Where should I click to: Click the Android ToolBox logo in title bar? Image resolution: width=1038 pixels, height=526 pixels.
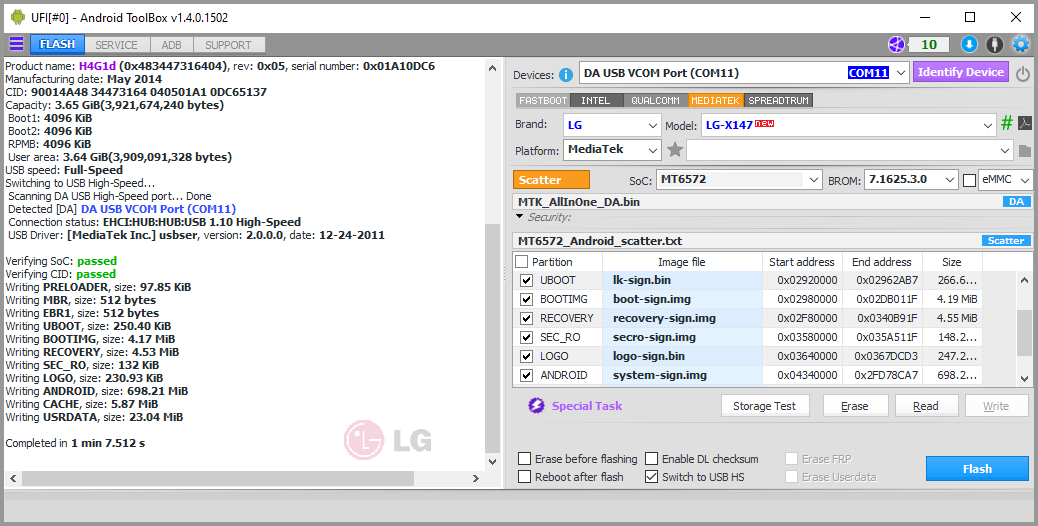pos(17,17)
